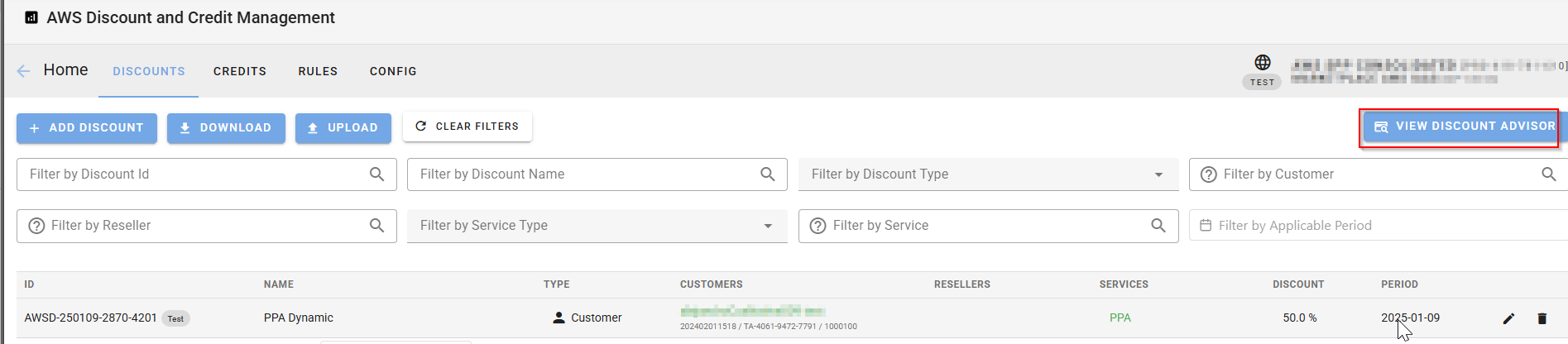Click help icon in Filter by Customer

click(1208, 174)
